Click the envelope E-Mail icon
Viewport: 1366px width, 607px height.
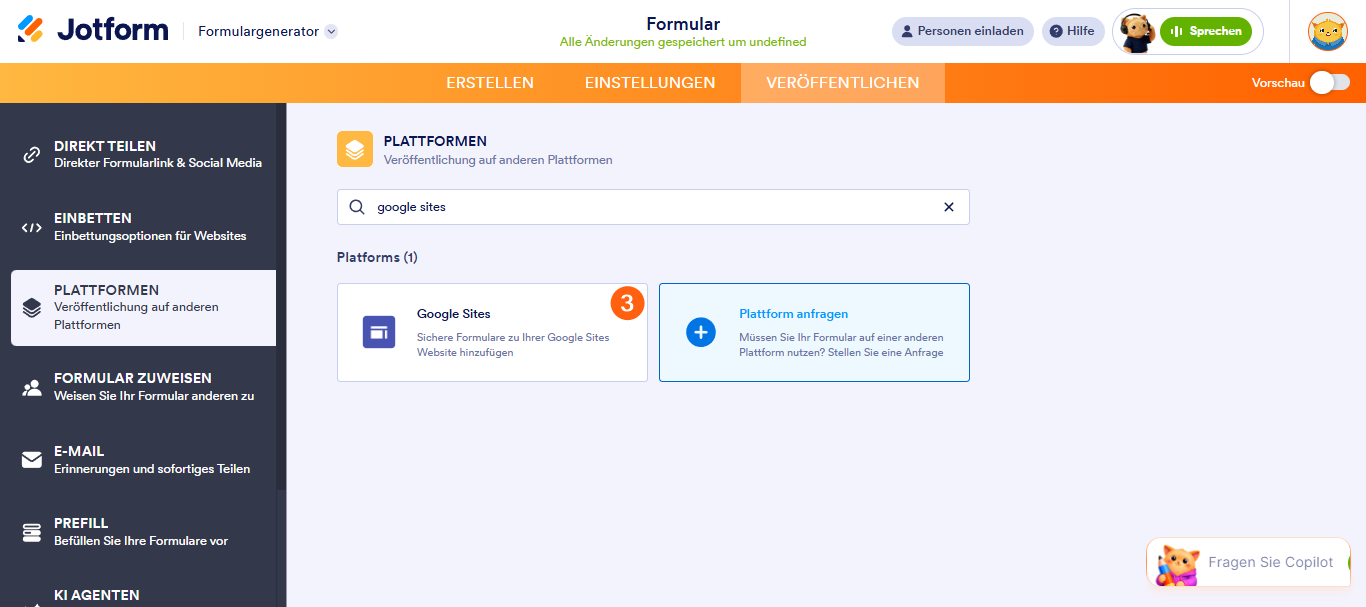32,460
